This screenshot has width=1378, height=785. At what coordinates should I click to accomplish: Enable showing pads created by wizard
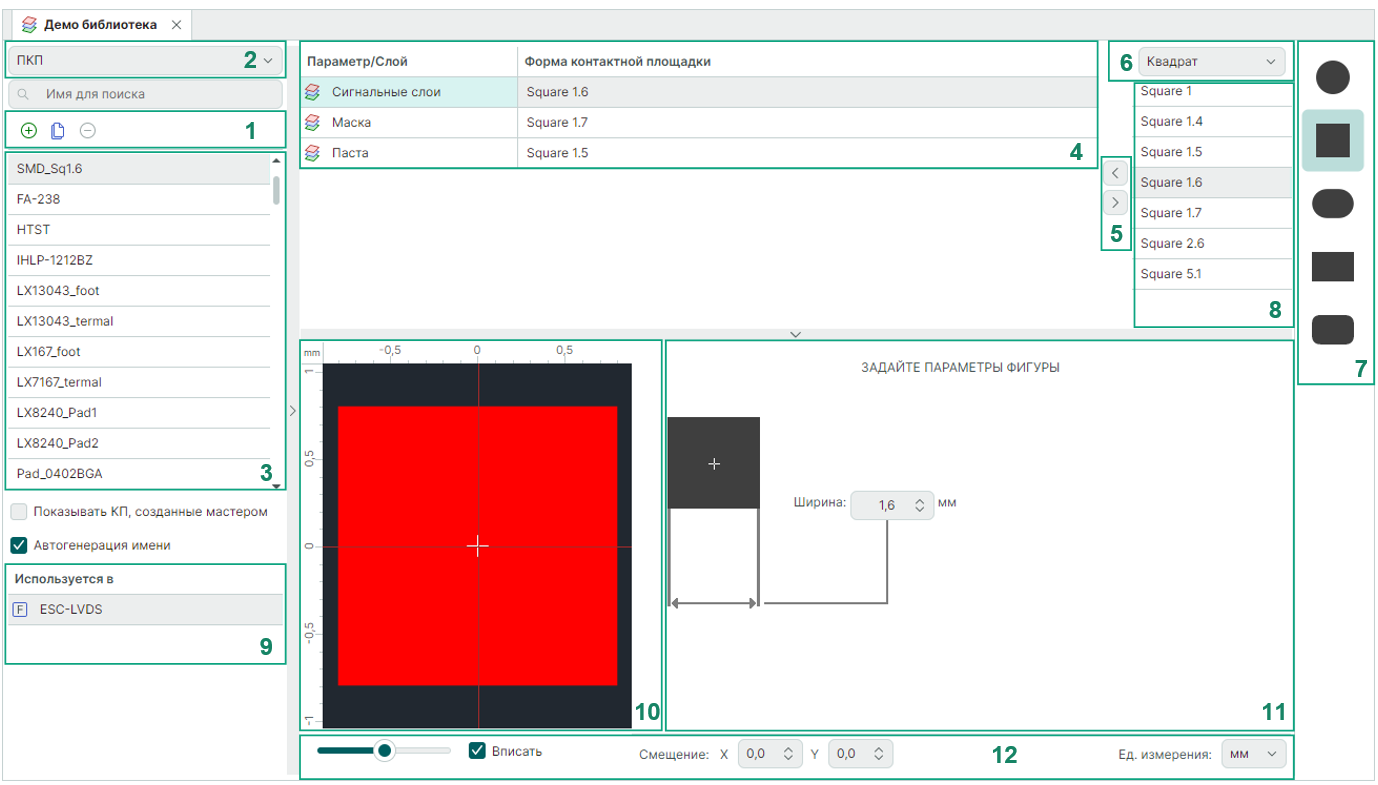click(19, 512)
